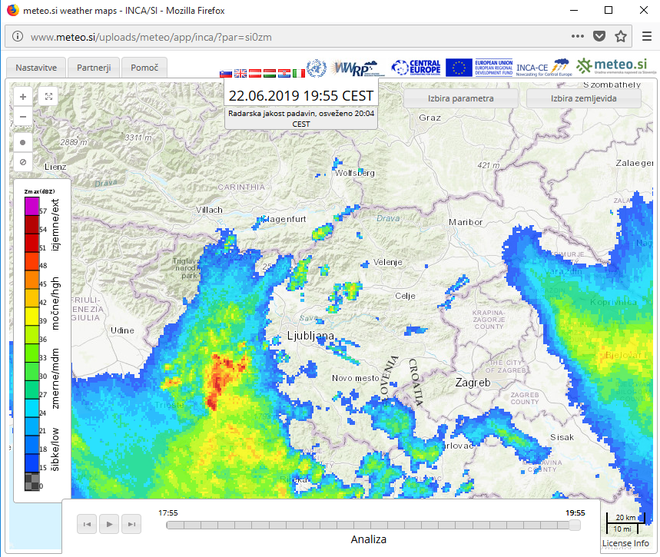This screenshot has width=660, height=557.
Task: Save page to Pocket icon
Action: click(599, 36)
